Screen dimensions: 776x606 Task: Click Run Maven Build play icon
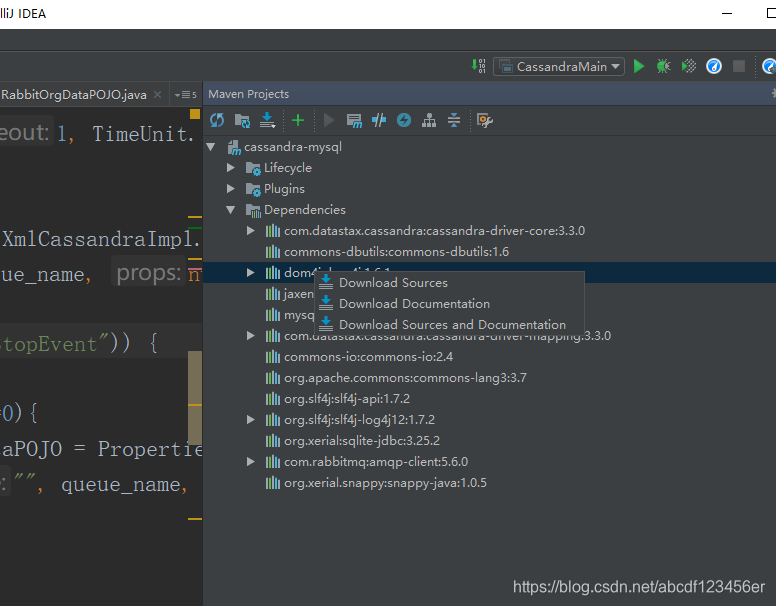coord(329,120)
